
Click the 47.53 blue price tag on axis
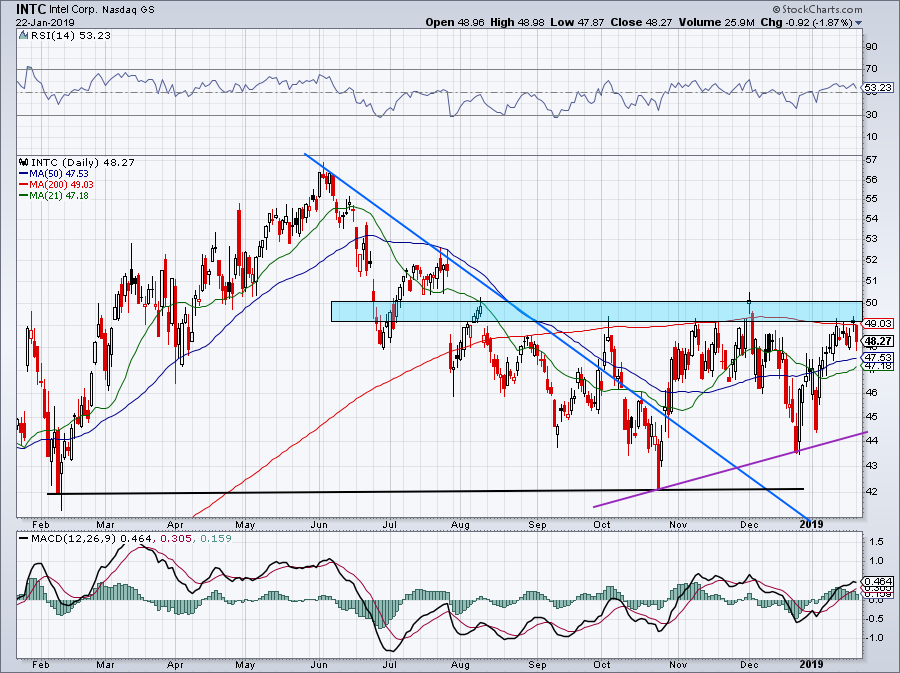click(x=878, y=357)
